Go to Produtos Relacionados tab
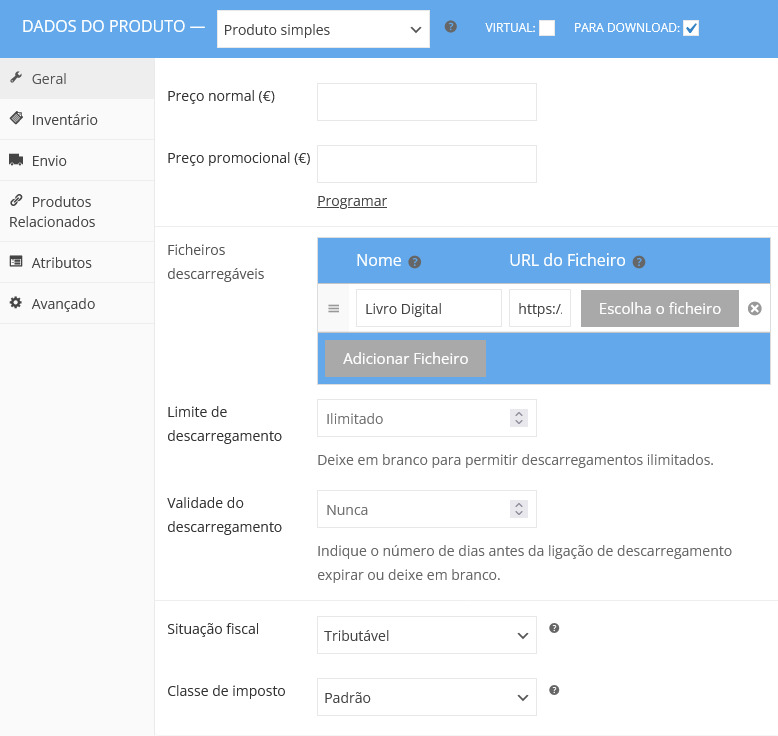Image resolution: width=778 pixels, height=736 pixels. coord(77,211)
